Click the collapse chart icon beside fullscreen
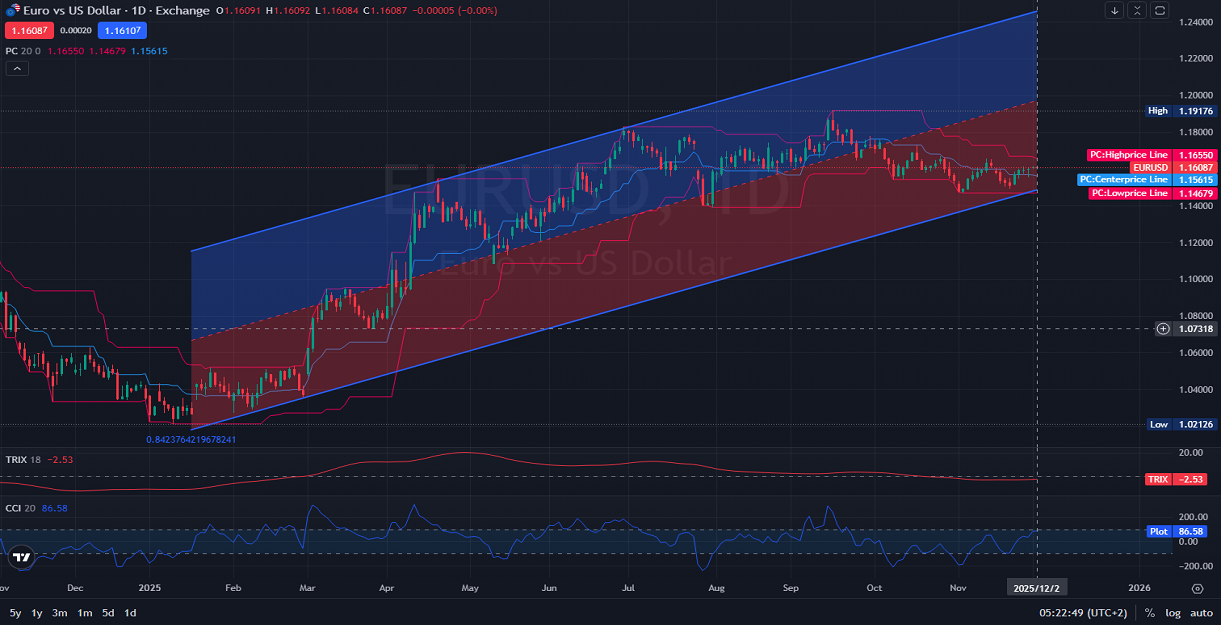Image resolution: width=1221 pixels, height=625 pixels. (x=1136, y=10)
